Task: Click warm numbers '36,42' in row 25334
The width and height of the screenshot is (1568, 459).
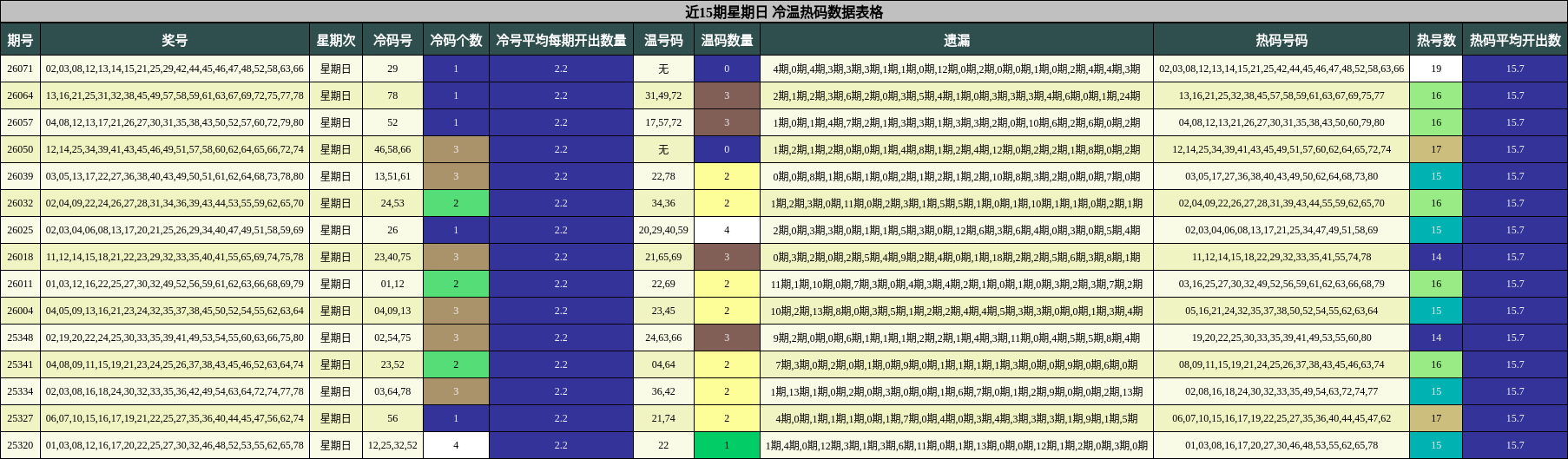Action: [663, 391]
